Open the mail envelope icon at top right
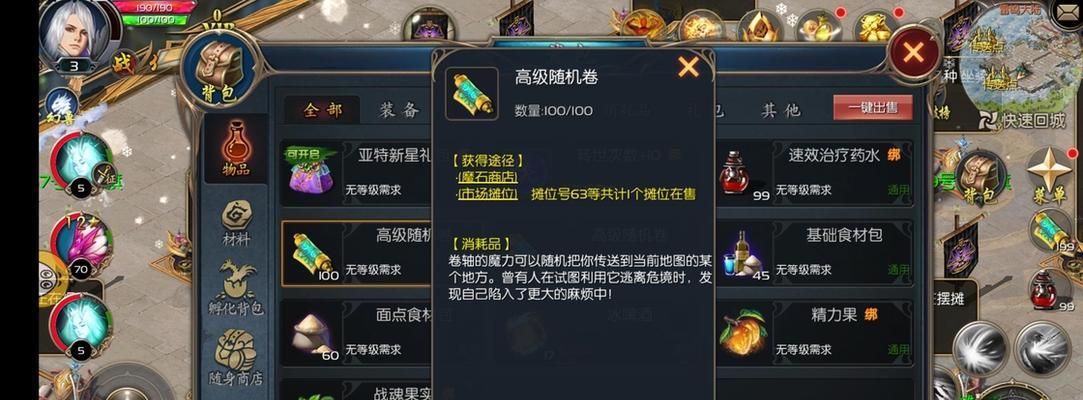Image resolution: width=1083 pixels, height=400 pixels. (1066, 12)
